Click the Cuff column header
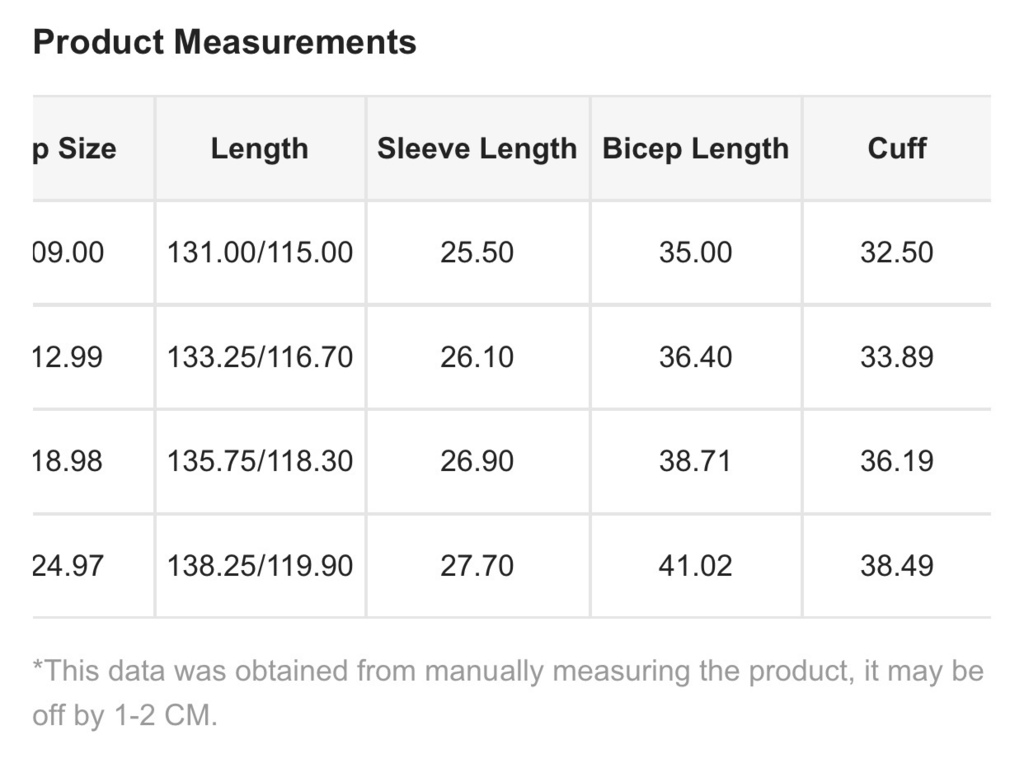Viewport: 1024px width, 773px height. click(x=897, y=148)
